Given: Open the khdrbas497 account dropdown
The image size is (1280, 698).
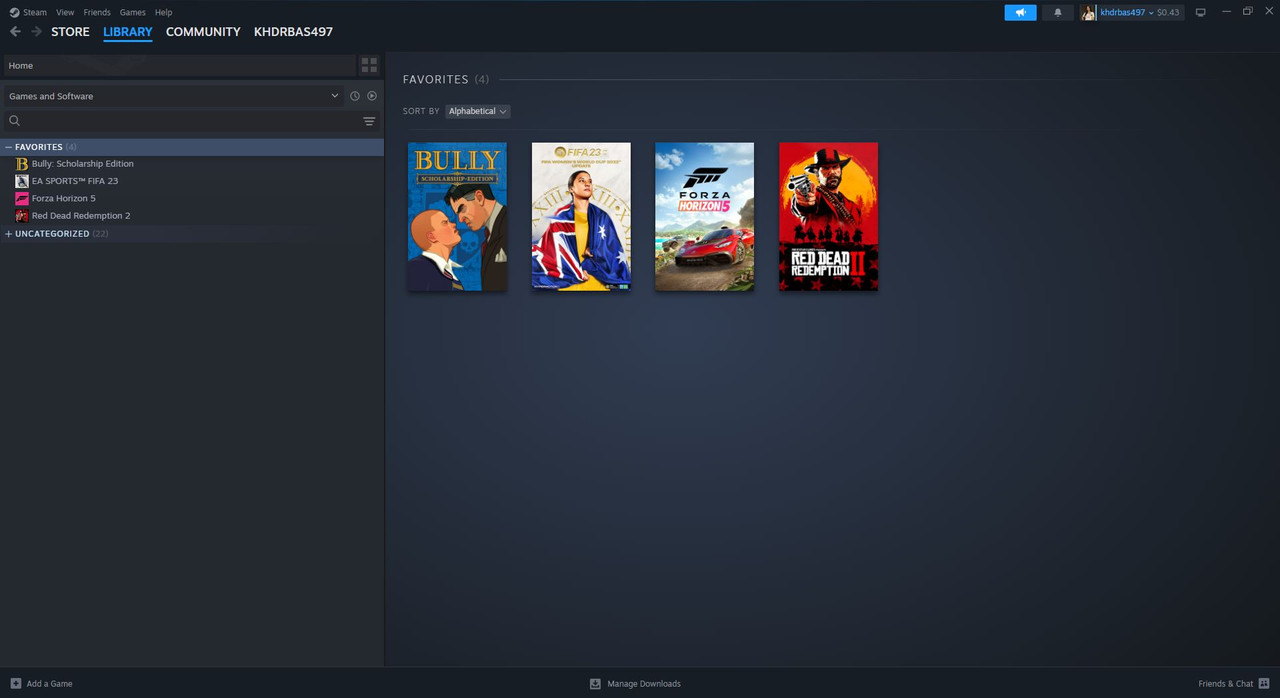Looking at the screenshot, I should (1127, 12).
